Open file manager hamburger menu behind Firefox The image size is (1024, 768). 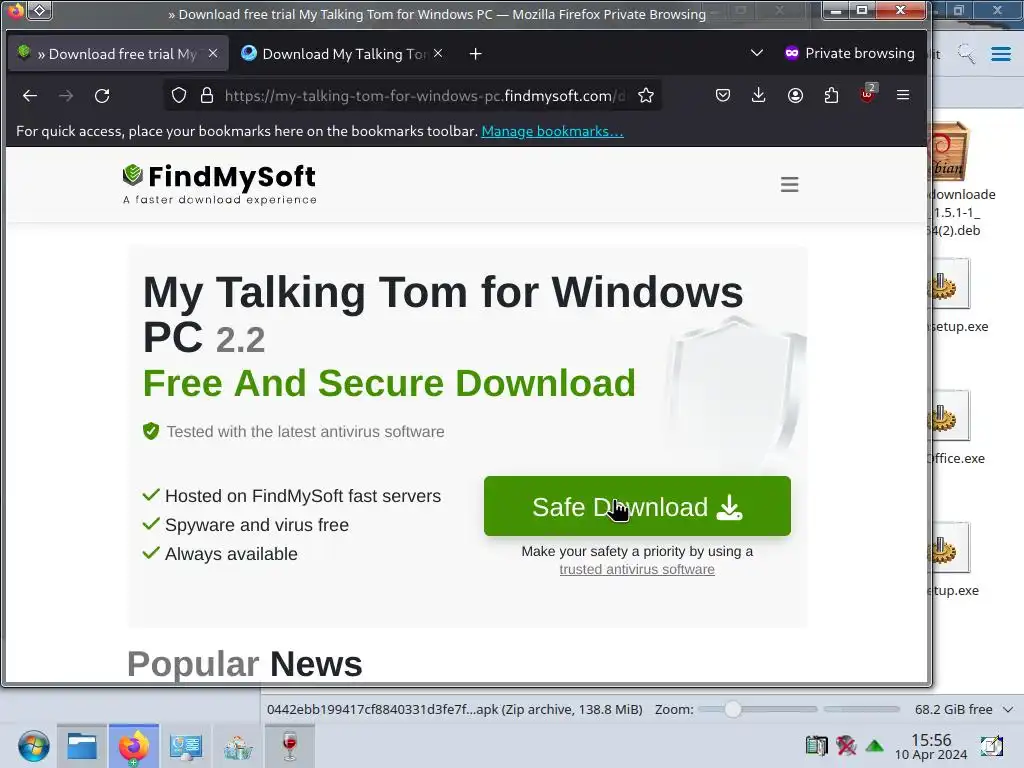1001,54
